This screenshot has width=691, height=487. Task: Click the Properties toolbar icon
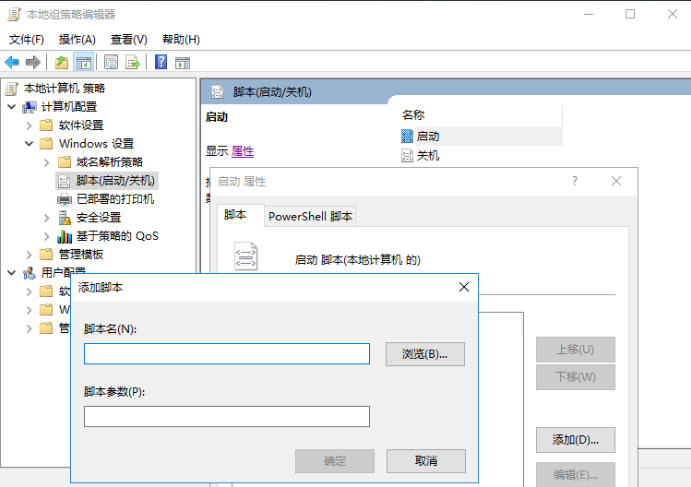[111, 63]
